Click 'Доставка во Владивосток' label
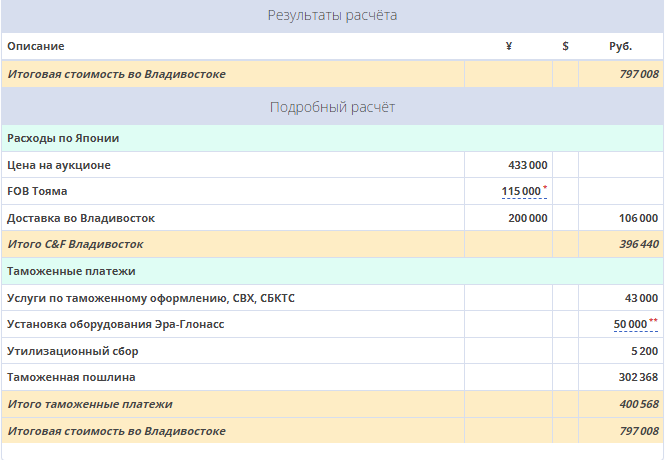This screenshot has width=670, height=460. pos(81,218)
